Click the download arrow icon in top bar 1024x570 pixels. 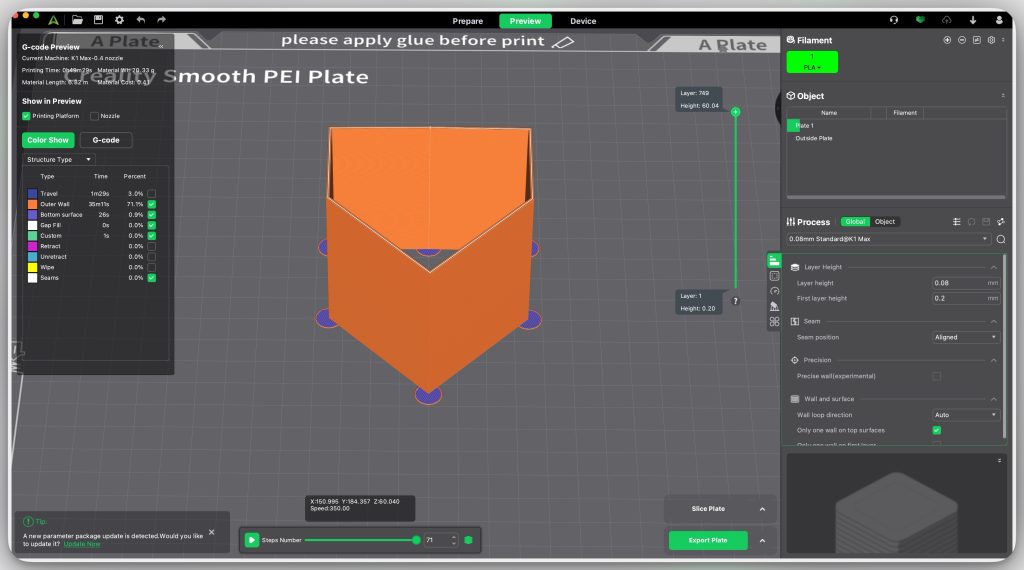tap(972, 20)
